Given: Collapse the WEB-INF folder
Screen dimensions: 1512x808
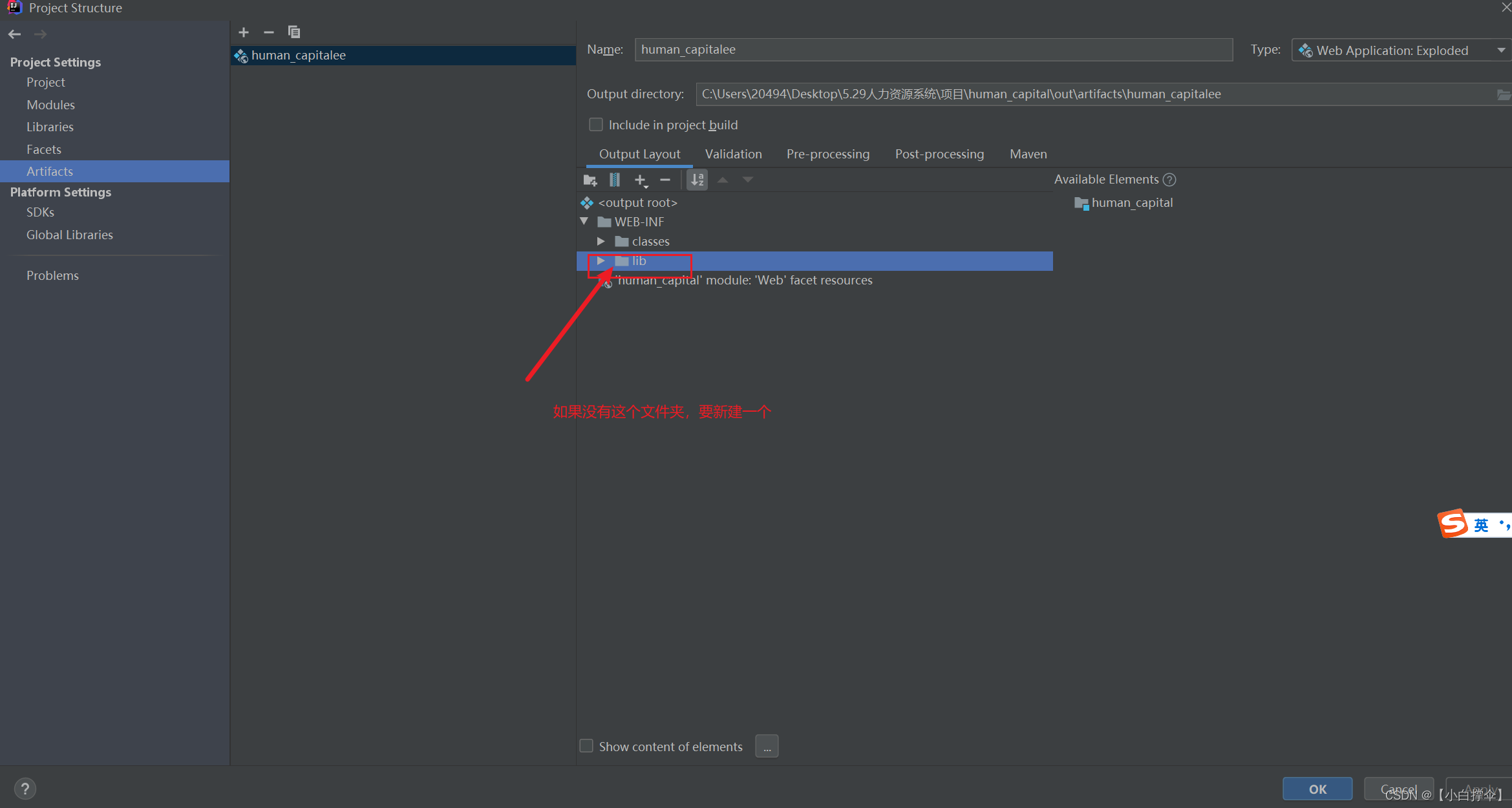Looking at the screenshot, I should point(584,222).
